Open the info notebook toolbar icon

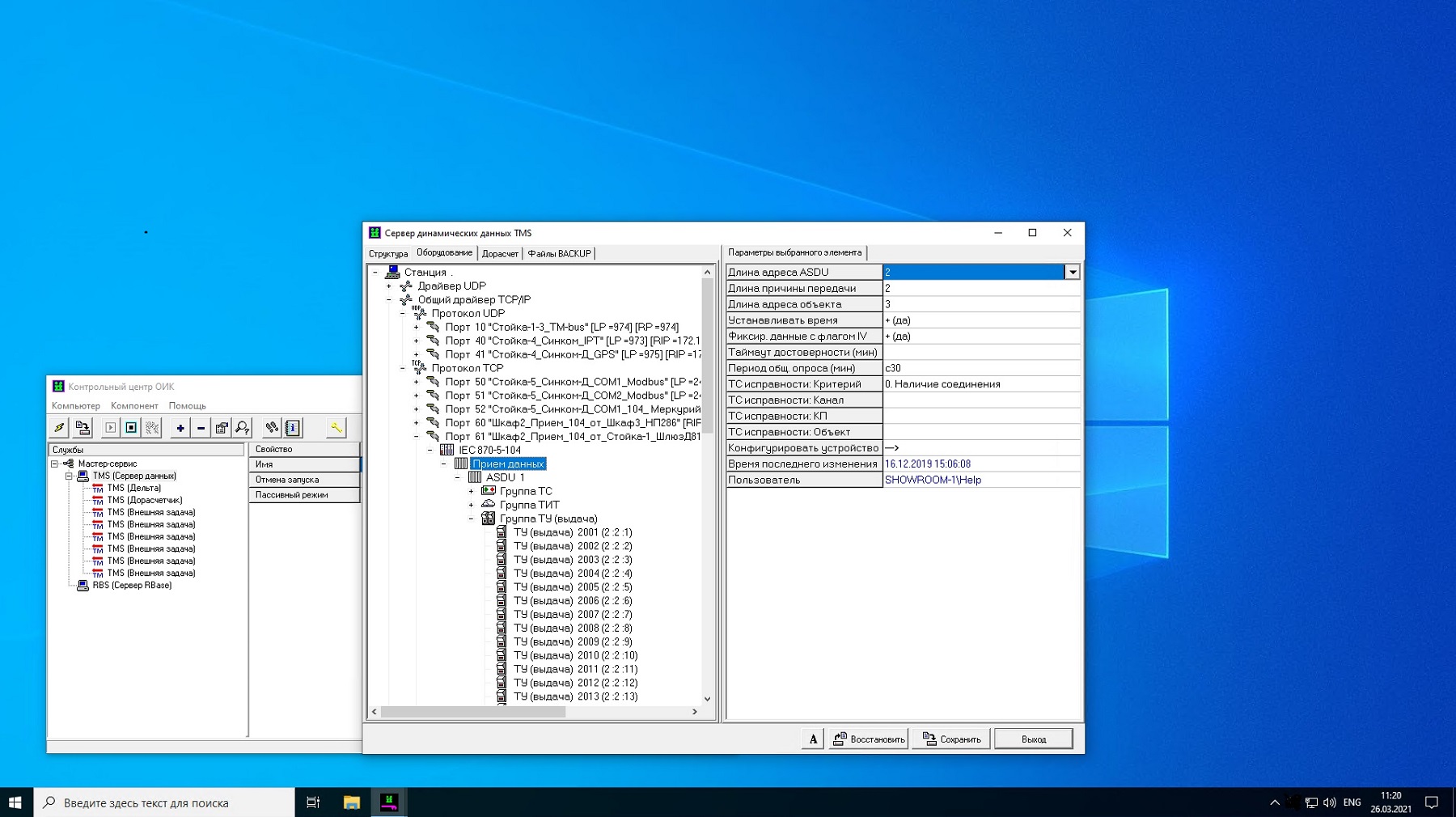click(x=293, y=428)
